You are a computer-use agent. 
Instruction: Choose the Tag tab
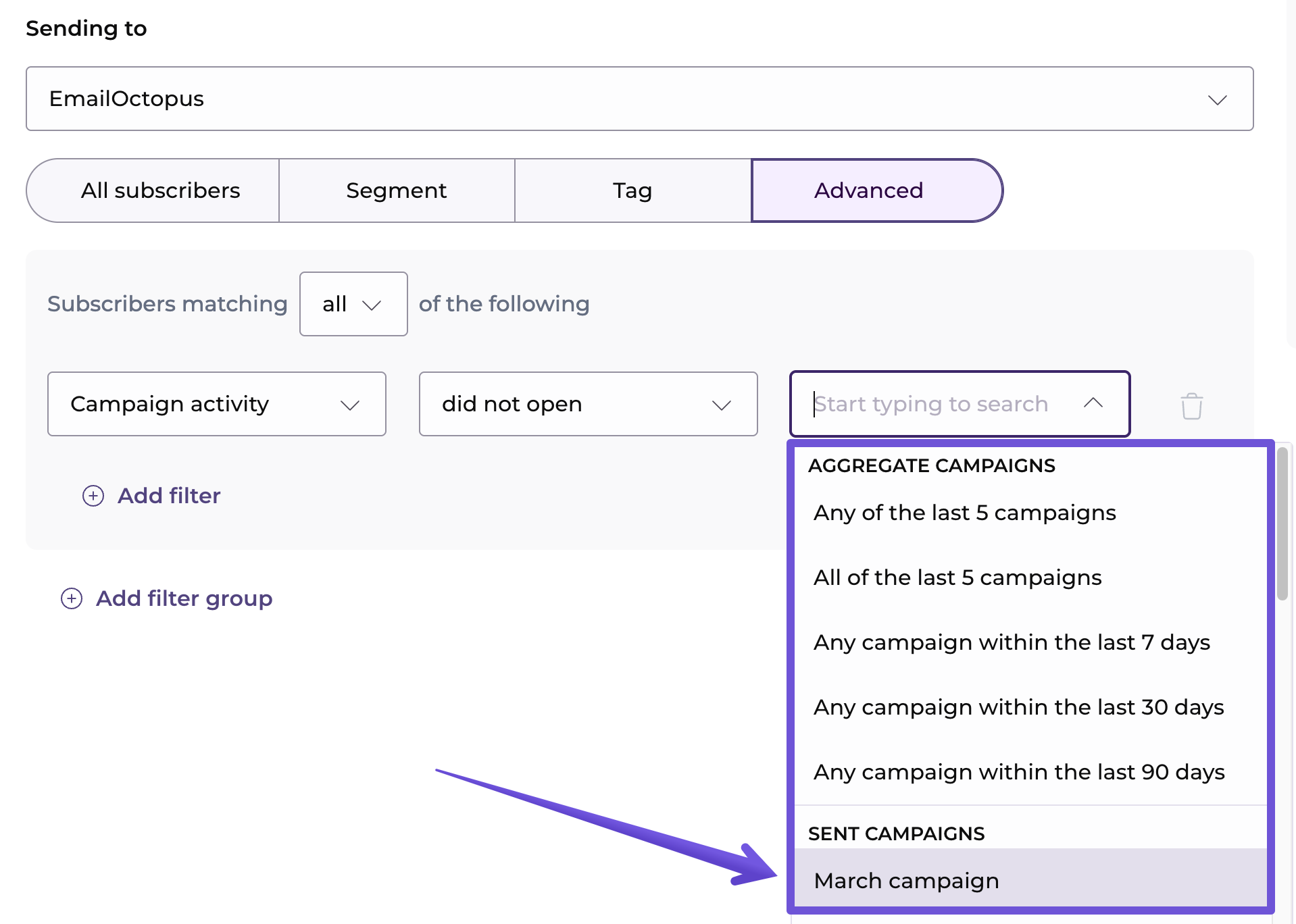click(x=632, y=190)
